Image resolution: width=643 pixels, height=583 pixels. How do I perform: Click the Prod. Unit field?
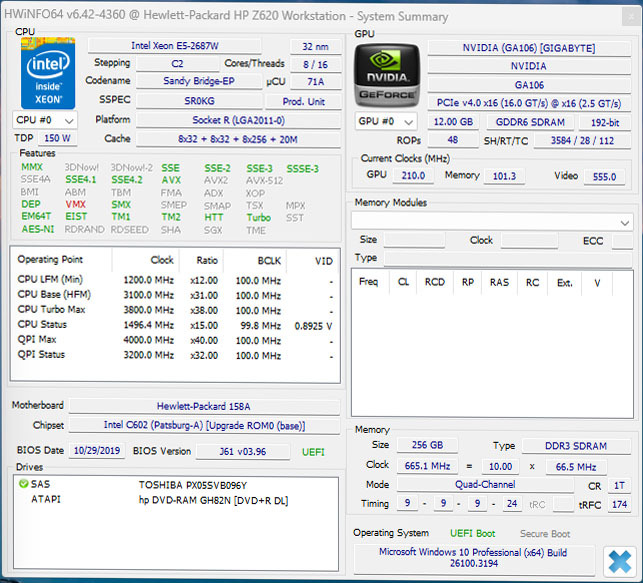pyautogui.click(x=303, y=101)
